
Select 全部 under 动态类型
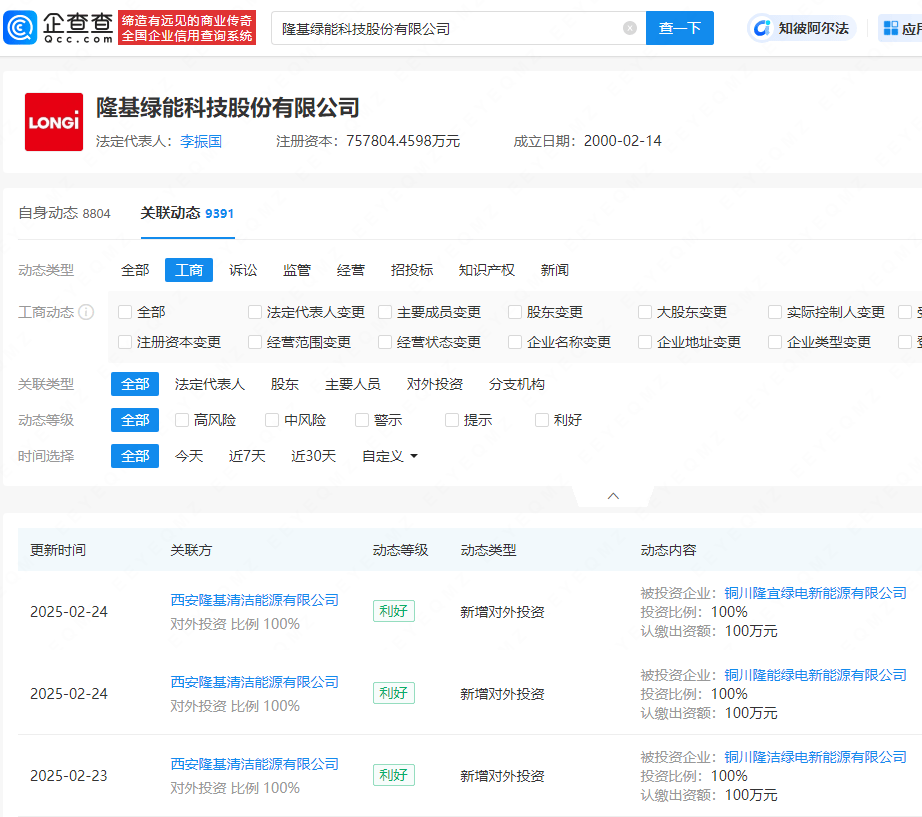135,270
